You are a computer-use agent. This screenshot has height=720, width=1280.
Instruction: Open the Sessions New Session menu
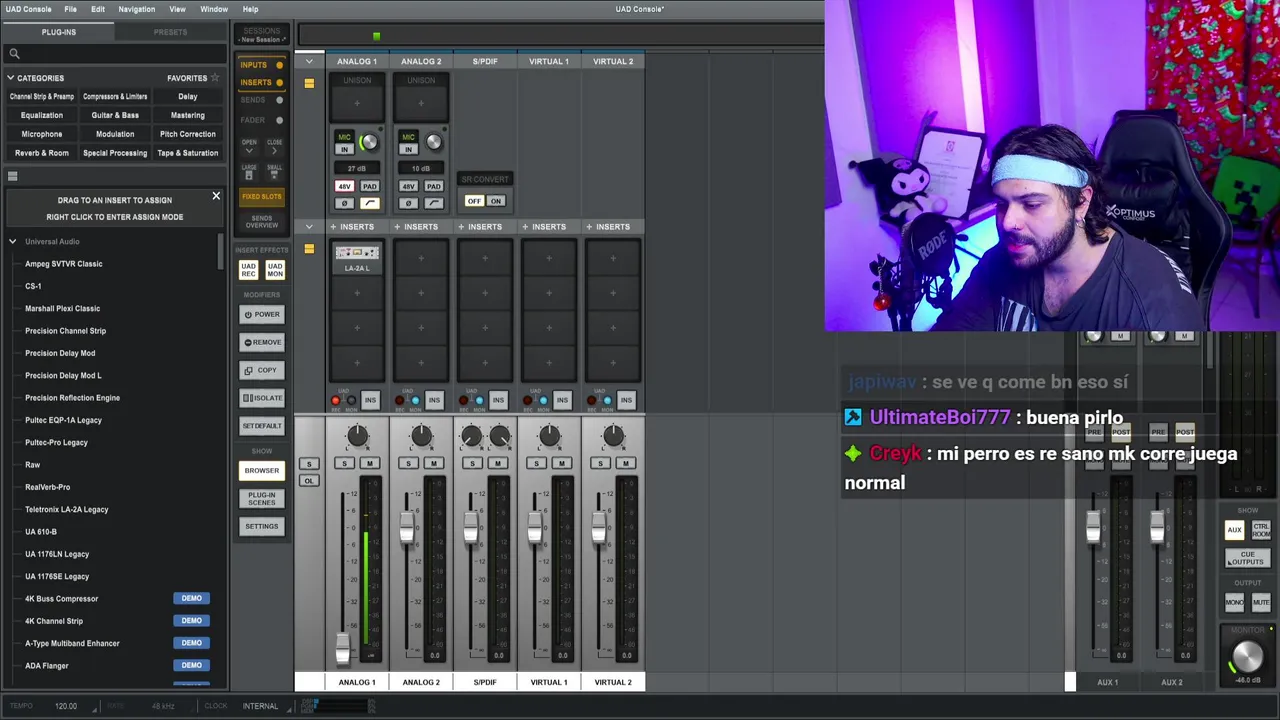tap(262, 35)
